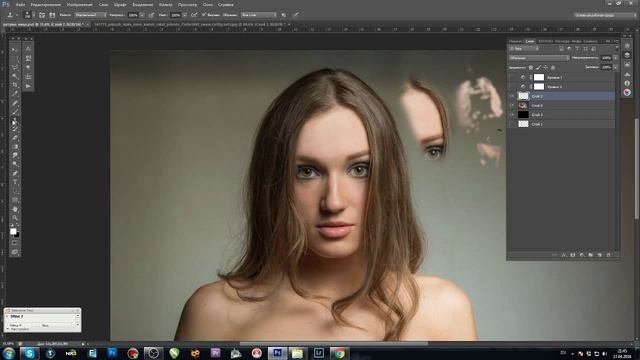
Task: Toggle visibility of selected Слой 2 layer
Action: click(x=512, y=96)
